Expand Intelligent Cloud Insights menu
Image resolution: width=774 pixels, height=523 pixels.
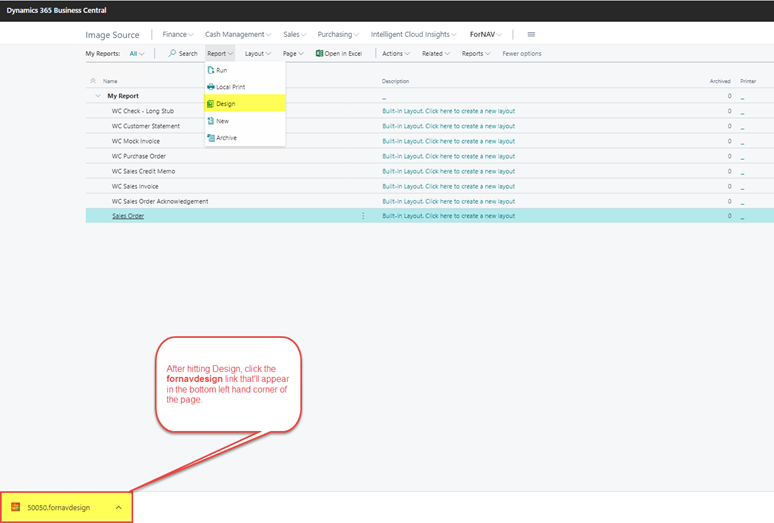pos(414,35)
